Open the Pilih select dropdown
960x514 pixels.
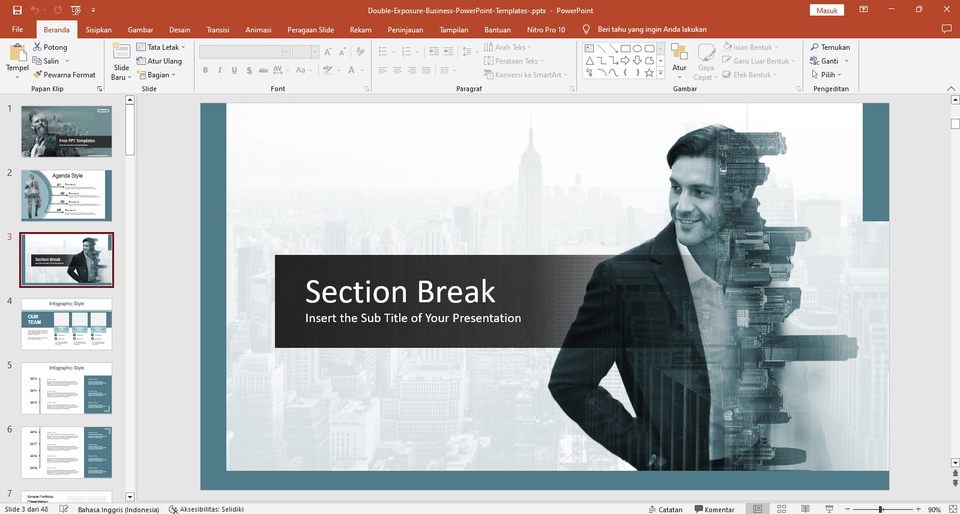pos(826,75)
